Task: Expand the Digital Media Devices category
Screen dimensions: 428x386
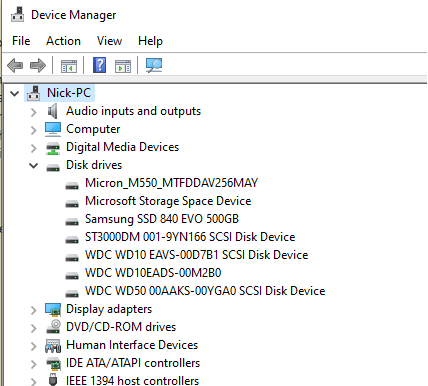Action: point(33,148)
